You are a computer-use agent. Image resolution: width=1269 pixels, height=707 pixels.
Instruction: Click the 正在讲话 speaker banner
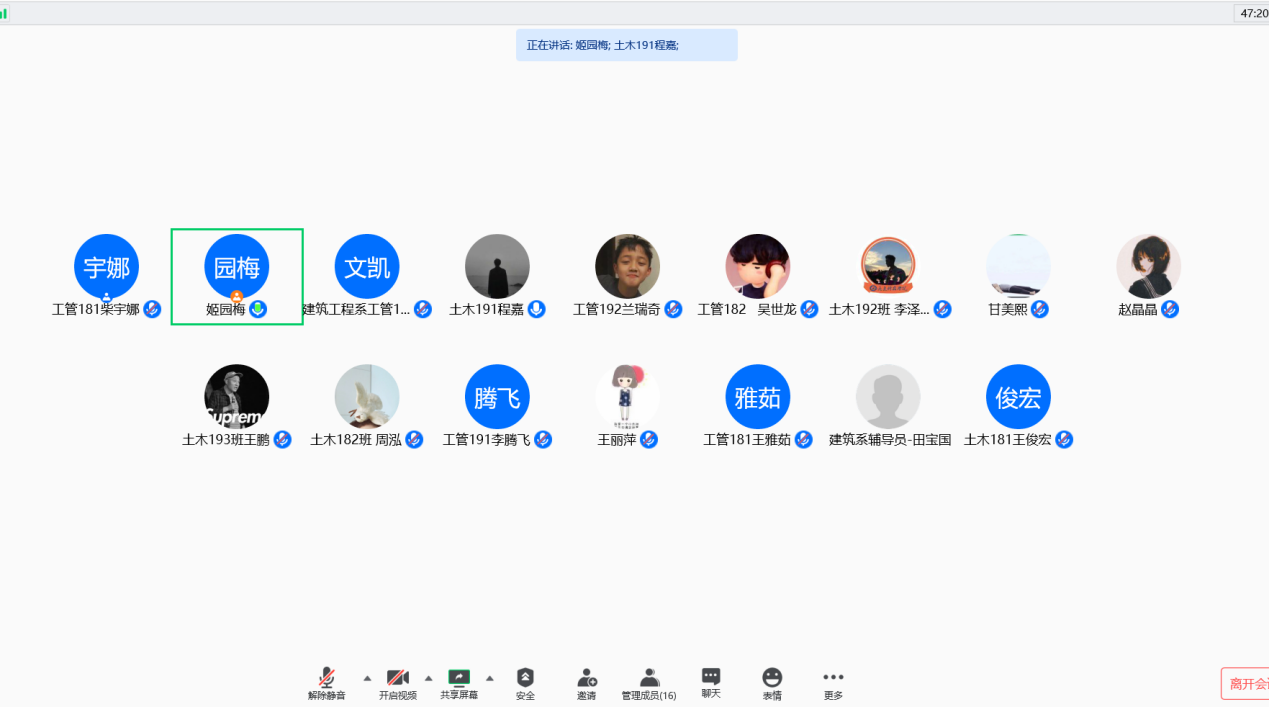[626, 45]
